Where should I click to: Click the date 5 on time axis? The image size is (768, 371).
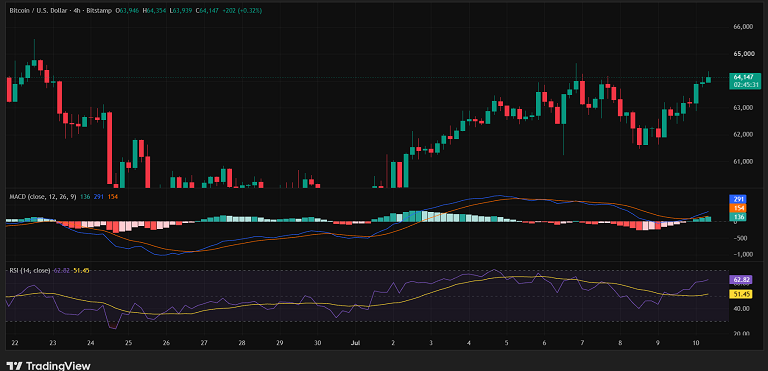point(506,343)
